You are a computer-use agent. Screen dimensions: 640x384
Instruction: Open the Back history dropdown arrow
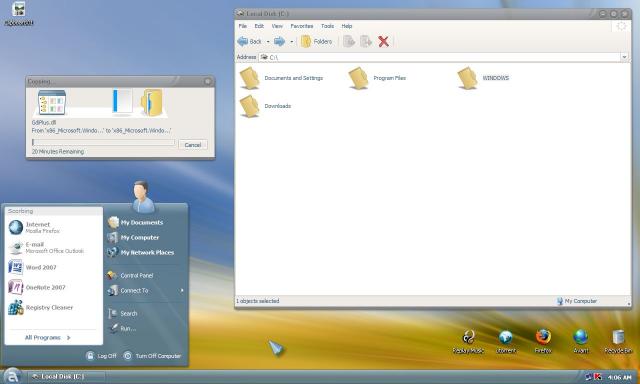coord(268,42)
